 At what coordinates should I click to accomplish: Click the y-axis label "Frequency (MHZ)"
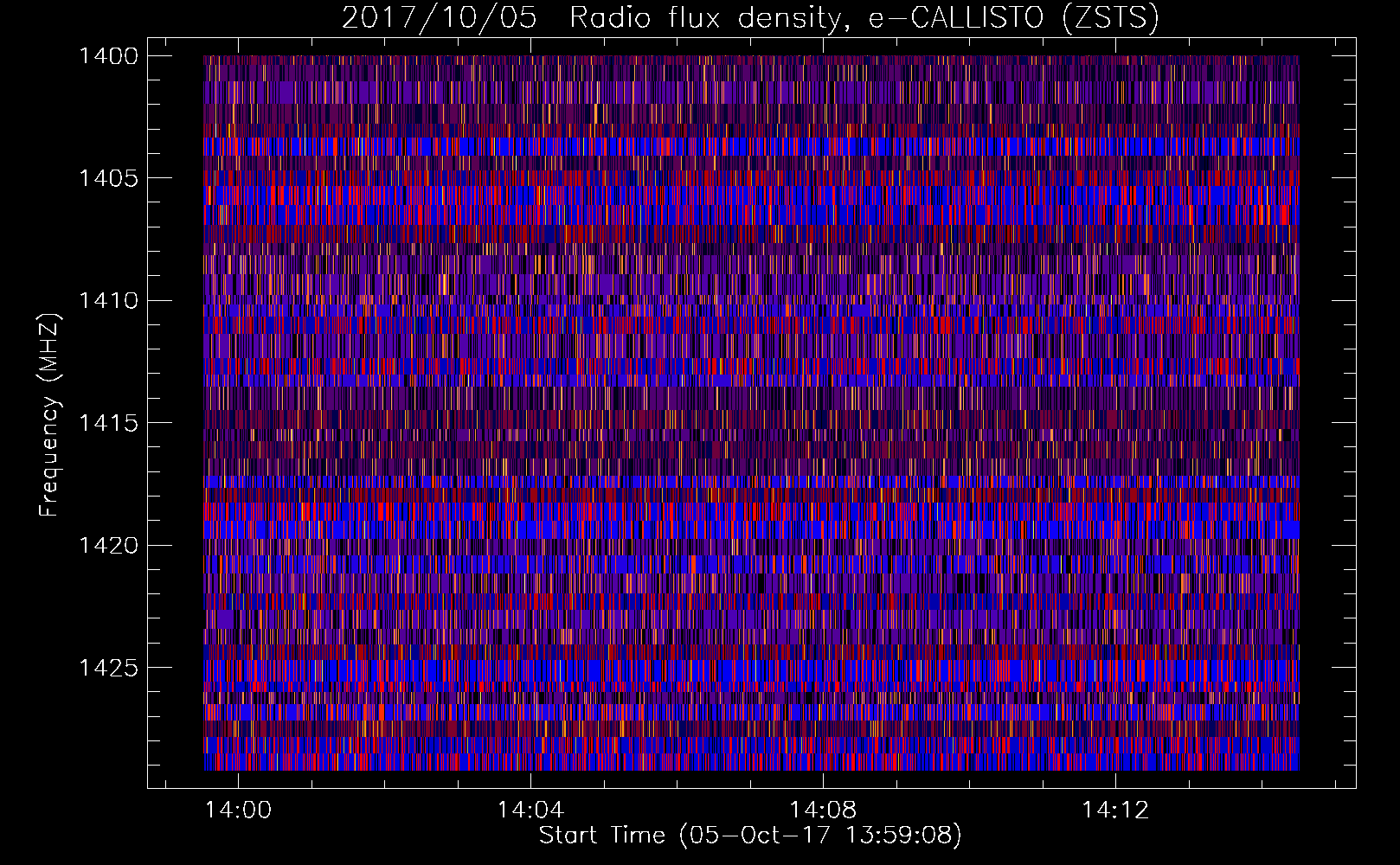(50, 415)
